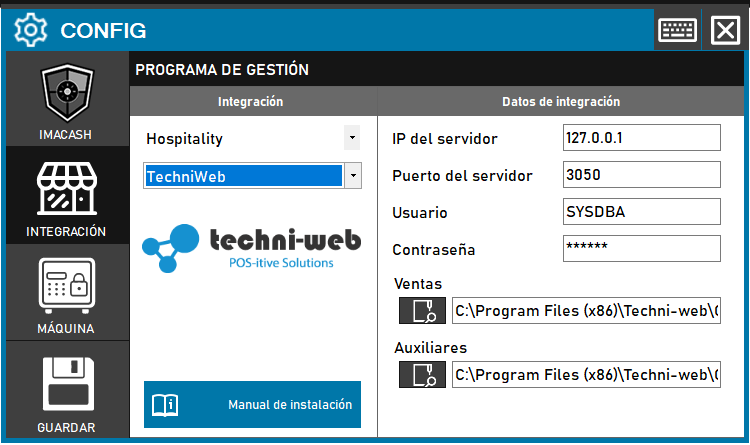Screen dimensions: 750x445
Task: Browse for the Ventas file path
Action: point(422,311)
